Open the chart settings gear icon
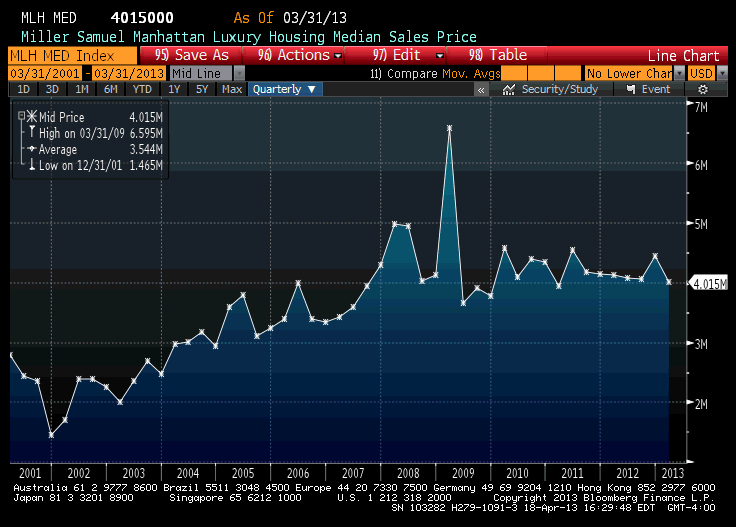 tap(703, 89)
